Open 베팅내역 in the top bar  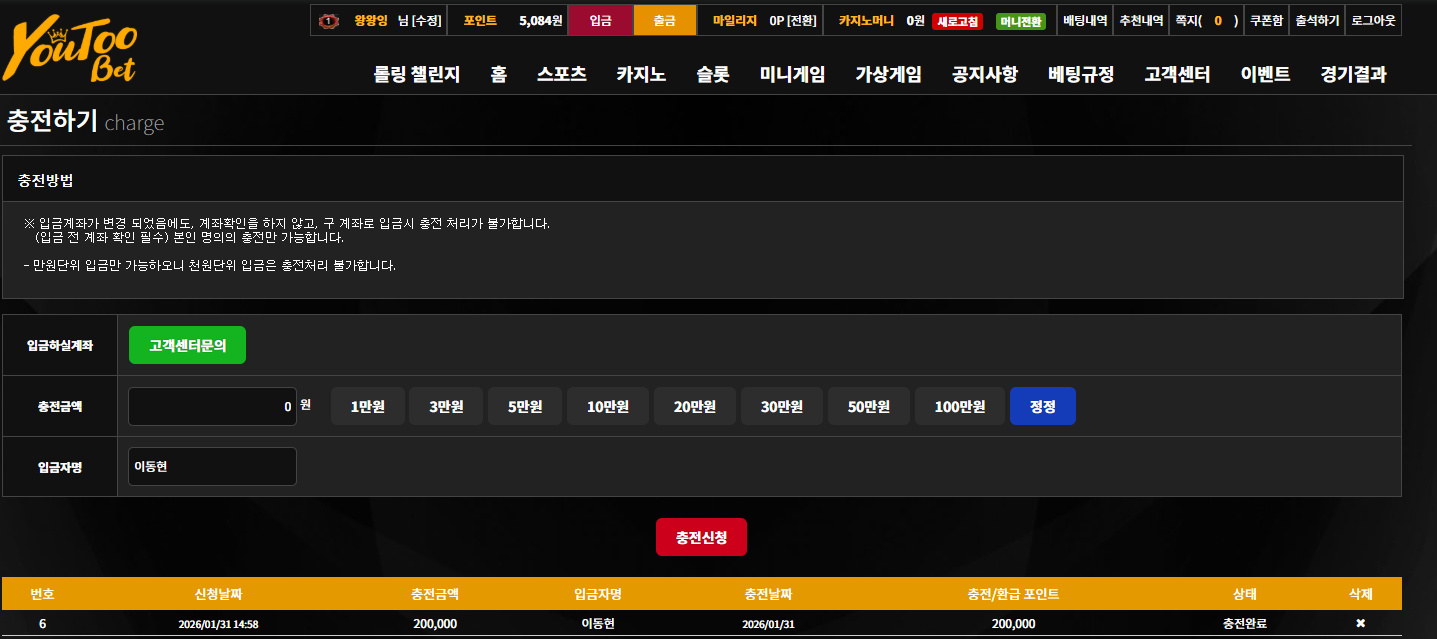(1085, 20)
